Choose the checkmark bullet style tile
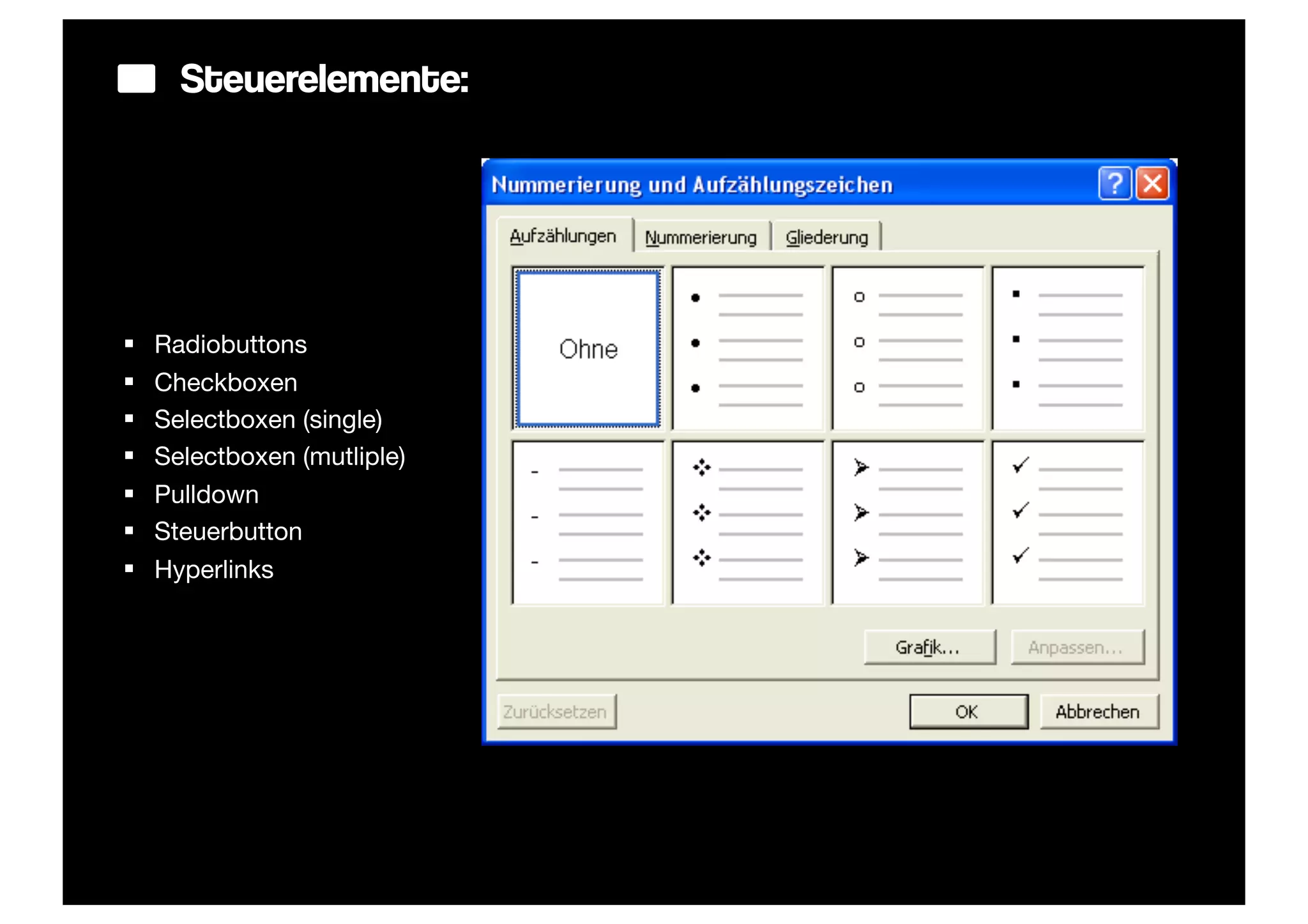1308x924 pixels. coord(1068,522)
